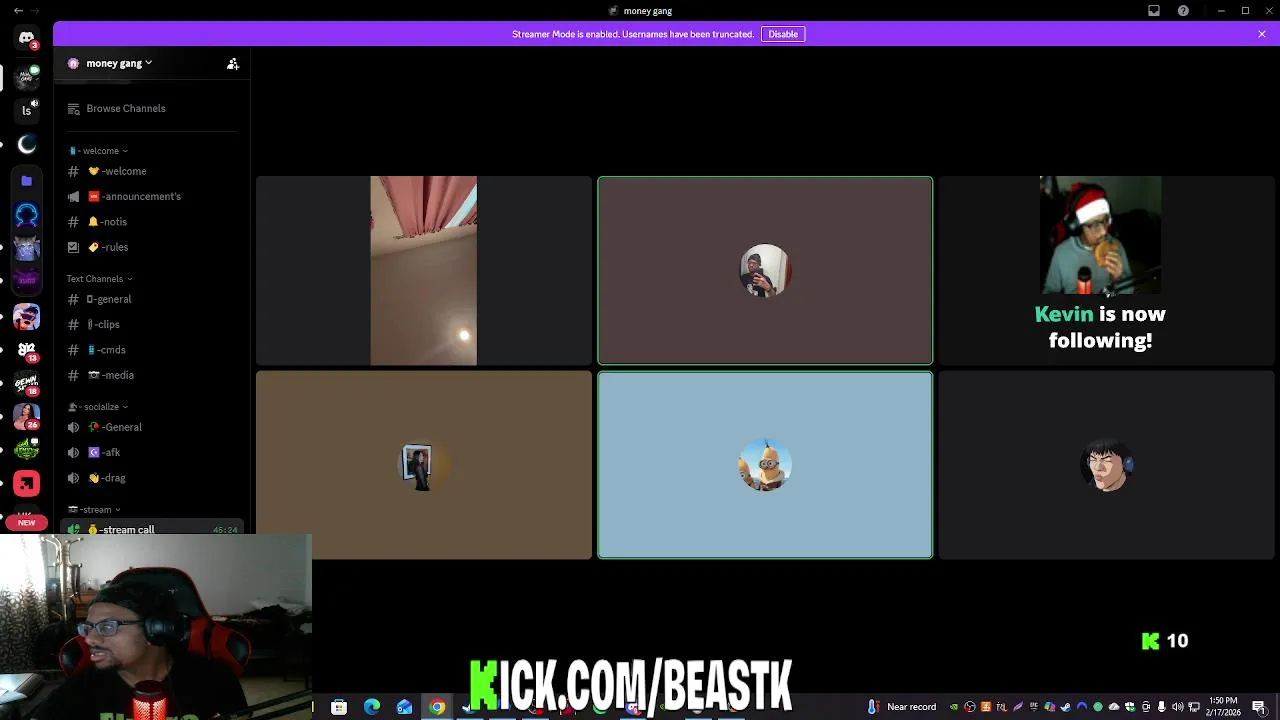The height and width of the screenshot is (720, 1280).
Task: Switch to Google Chrome in taskbar
Action: pos(437,707)
